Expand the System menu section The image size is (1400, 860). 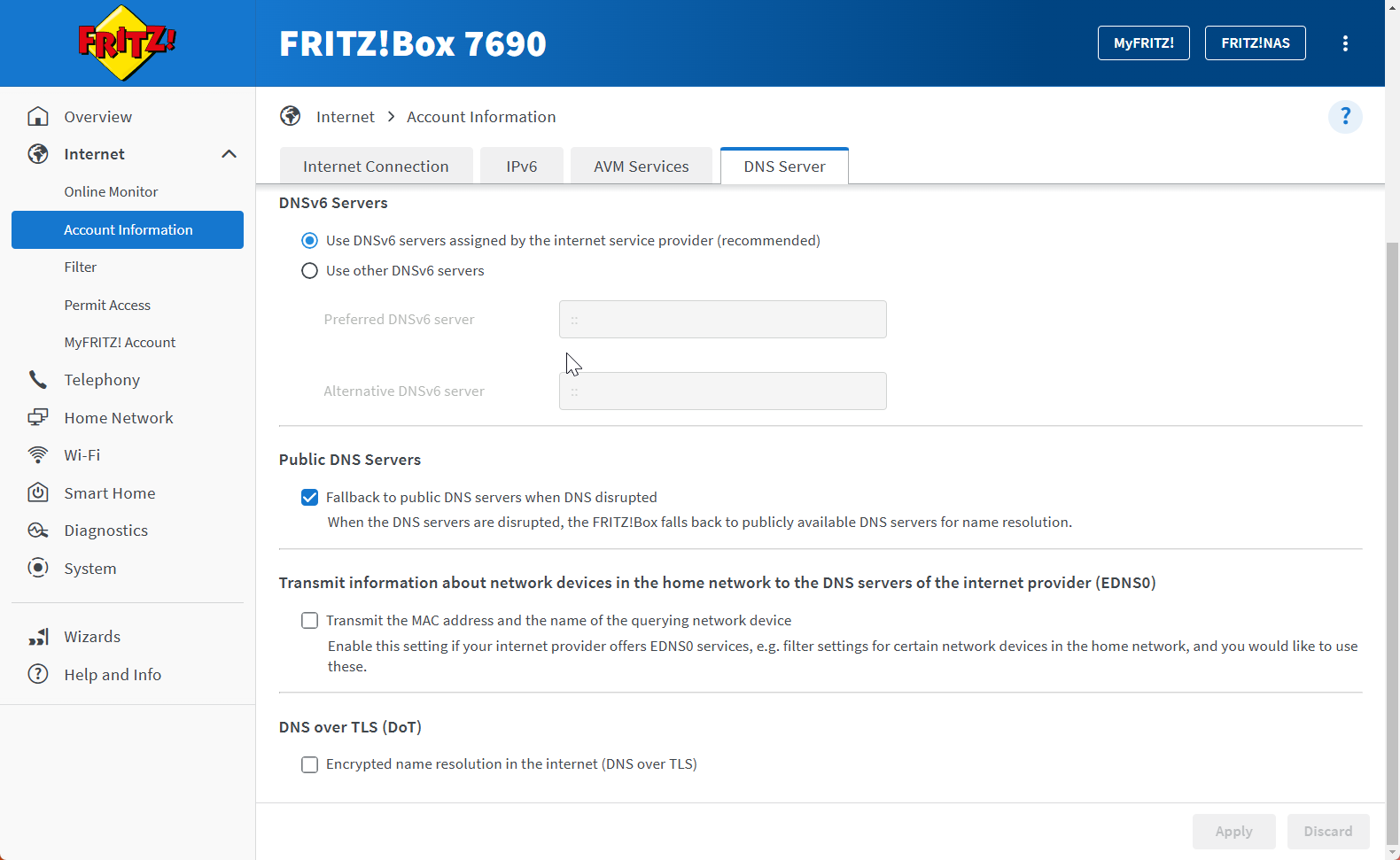point(89,569)
